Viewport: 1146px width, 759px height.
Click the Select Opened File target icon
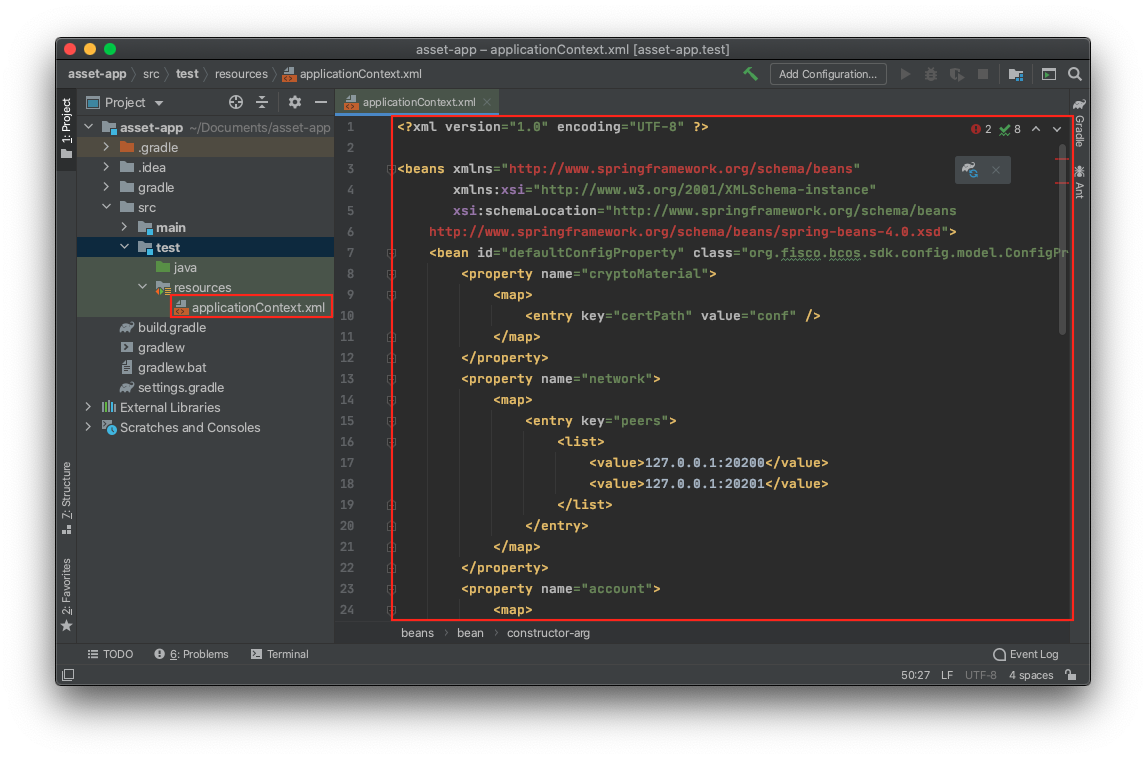235,102
